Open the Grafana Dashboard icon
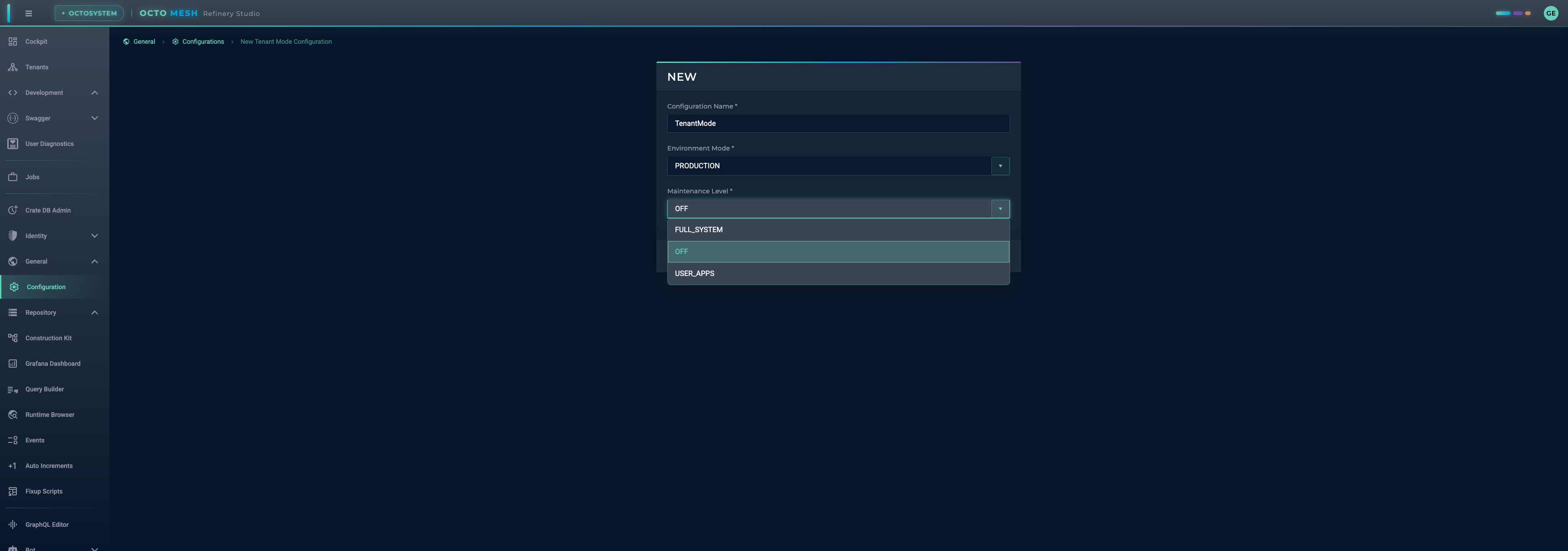 (x=13, y=364)
